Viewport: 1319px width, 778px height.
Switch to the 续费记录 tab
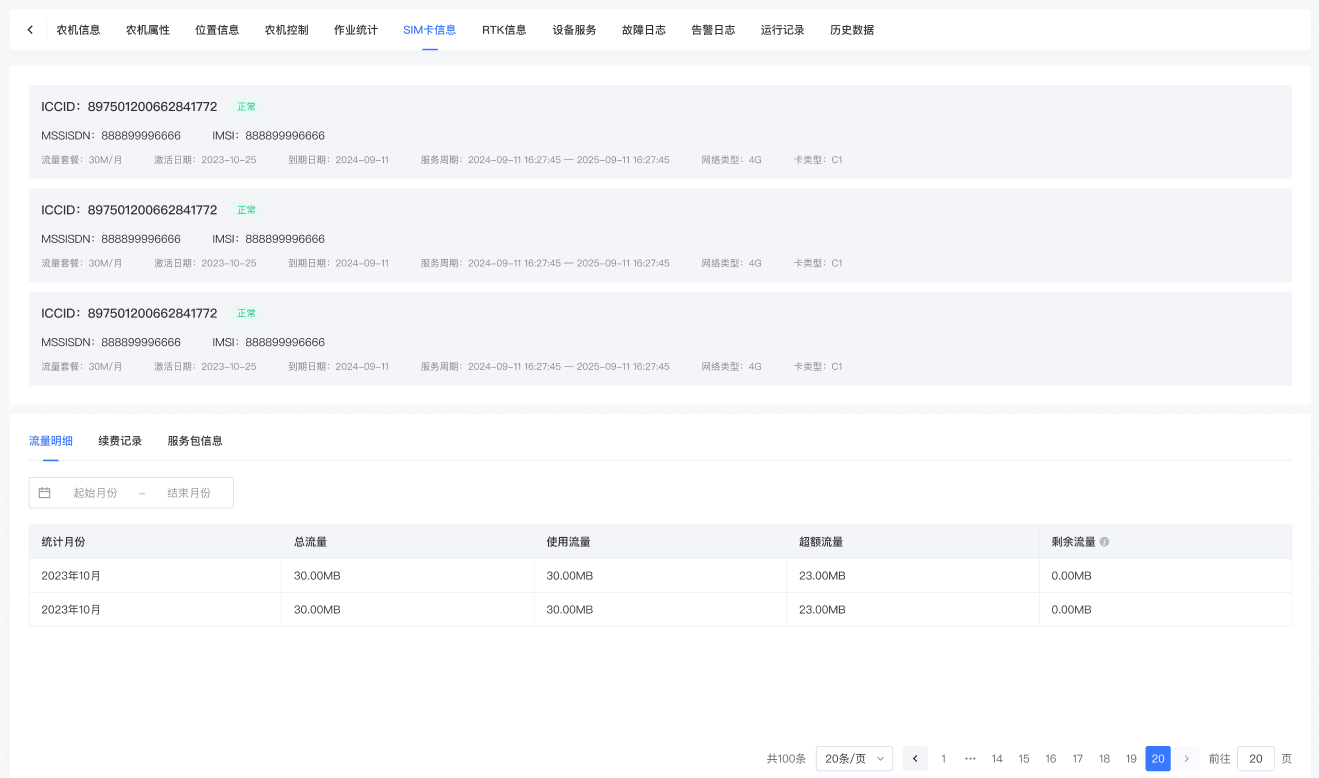coord(120,441)
